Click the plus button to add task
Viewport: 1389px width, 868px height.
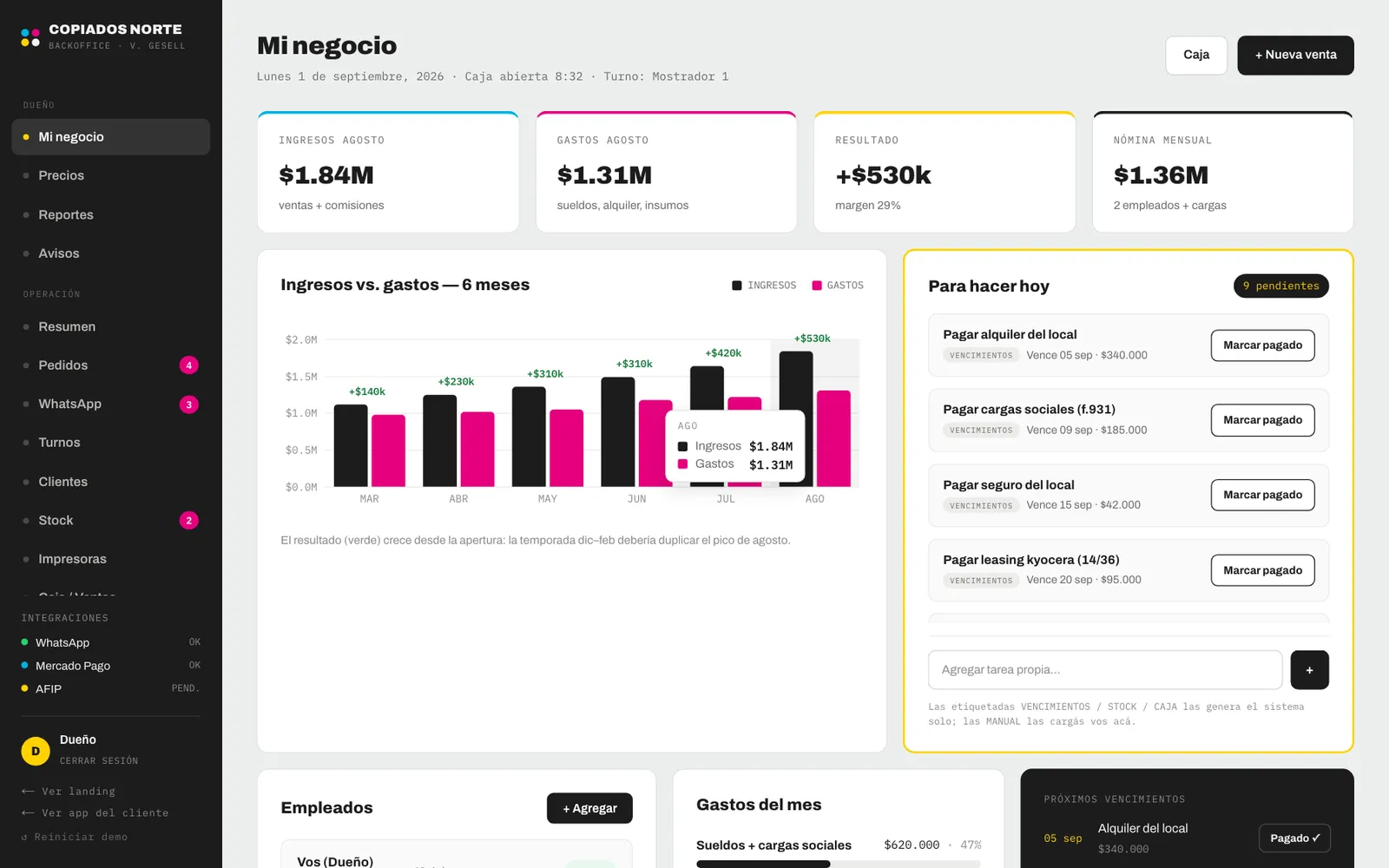1309,670
